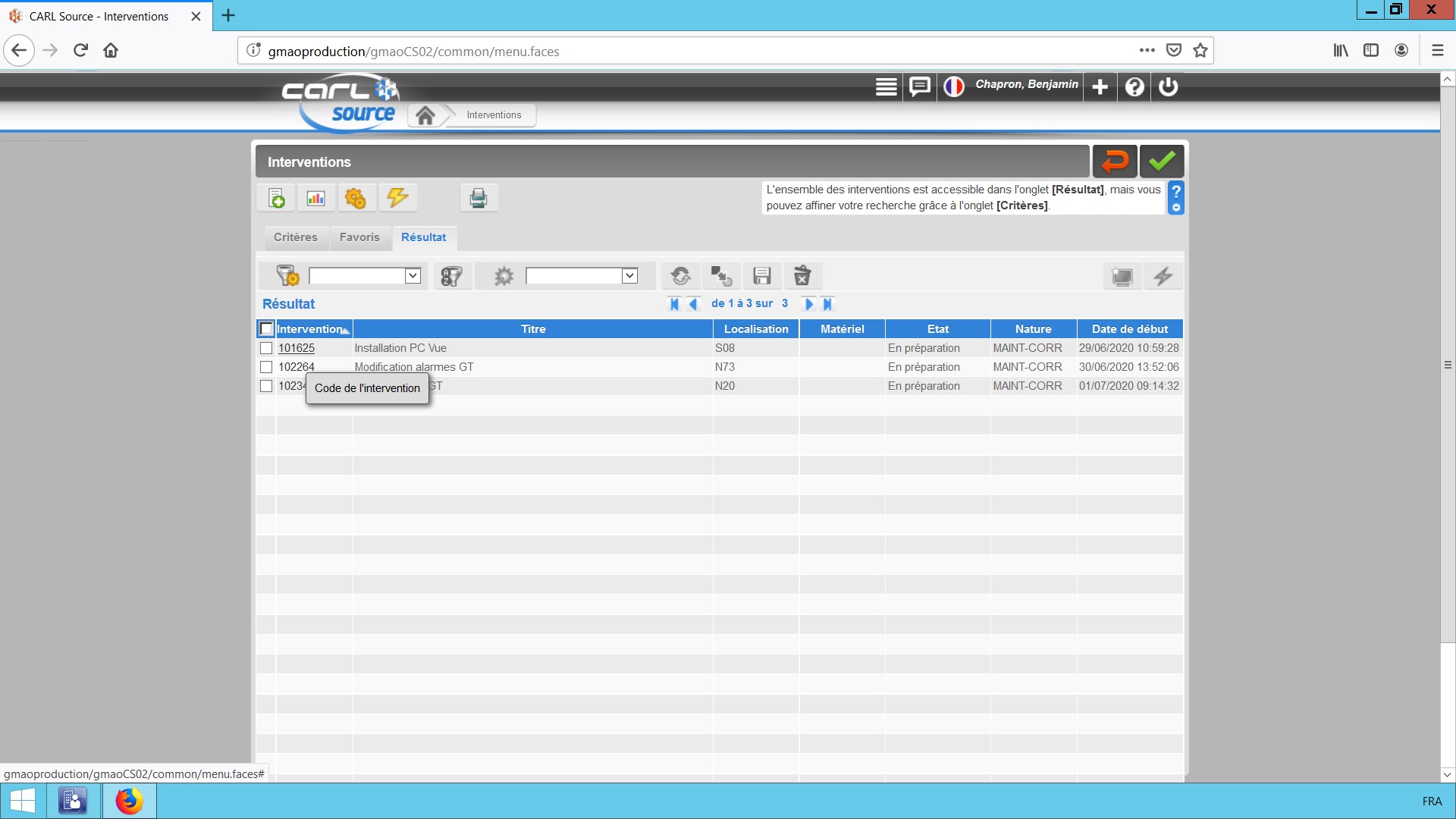Go to next results page arrow
This screenshot has height=819, width=1456.
(808, 304)
